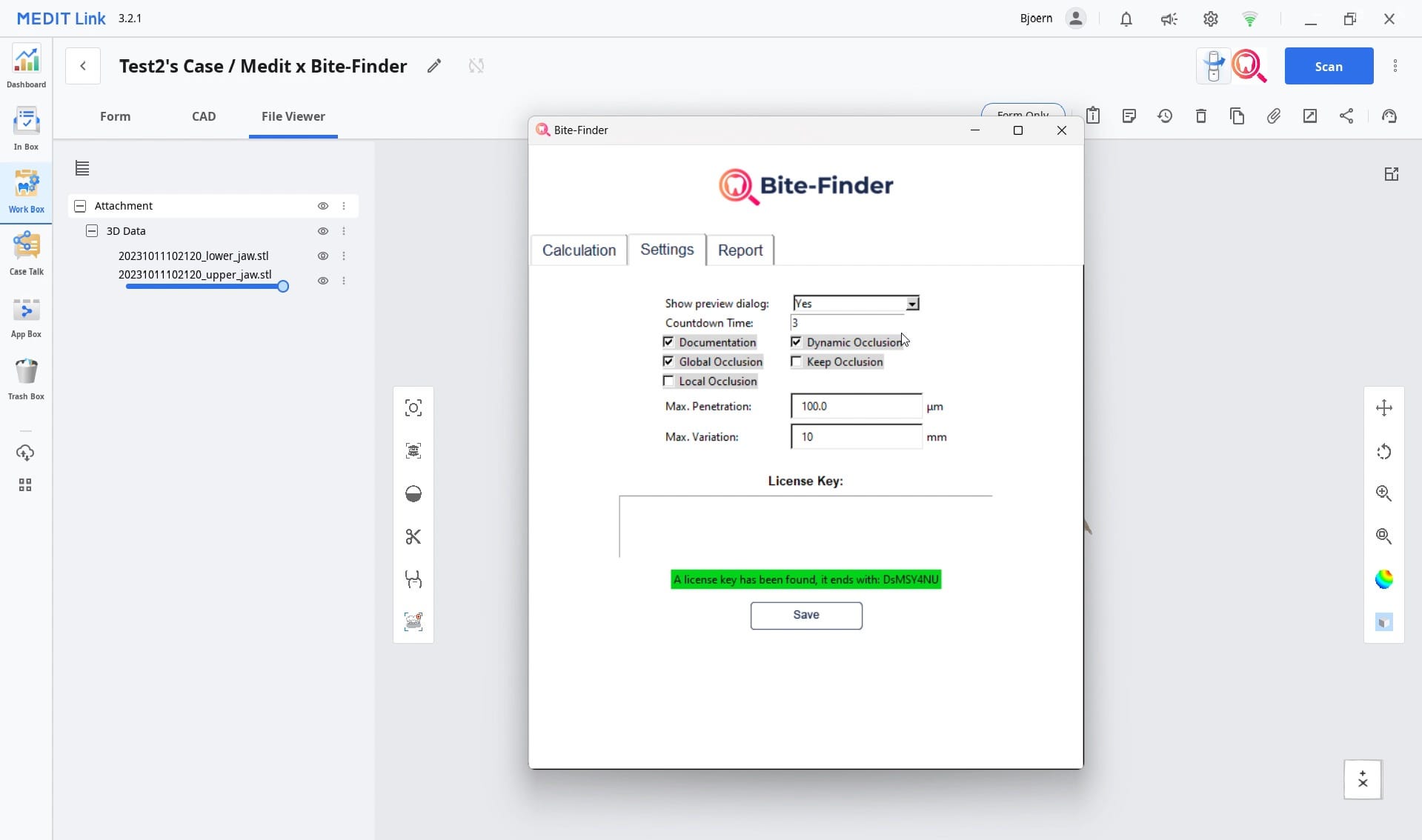Image resolution: width=1422 pixels, height=840 pixels.
Task: Open the Work Box sidebar icon
Action: [x=26, y=191]
